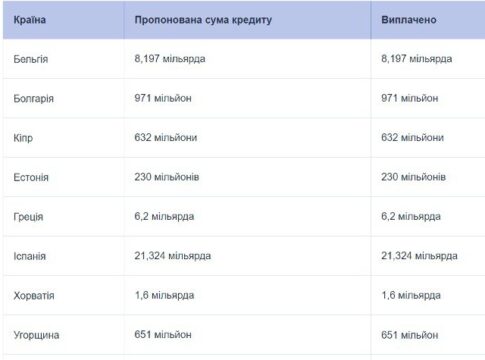
Task: Select the Греція country cell
Action: (28, 217)
